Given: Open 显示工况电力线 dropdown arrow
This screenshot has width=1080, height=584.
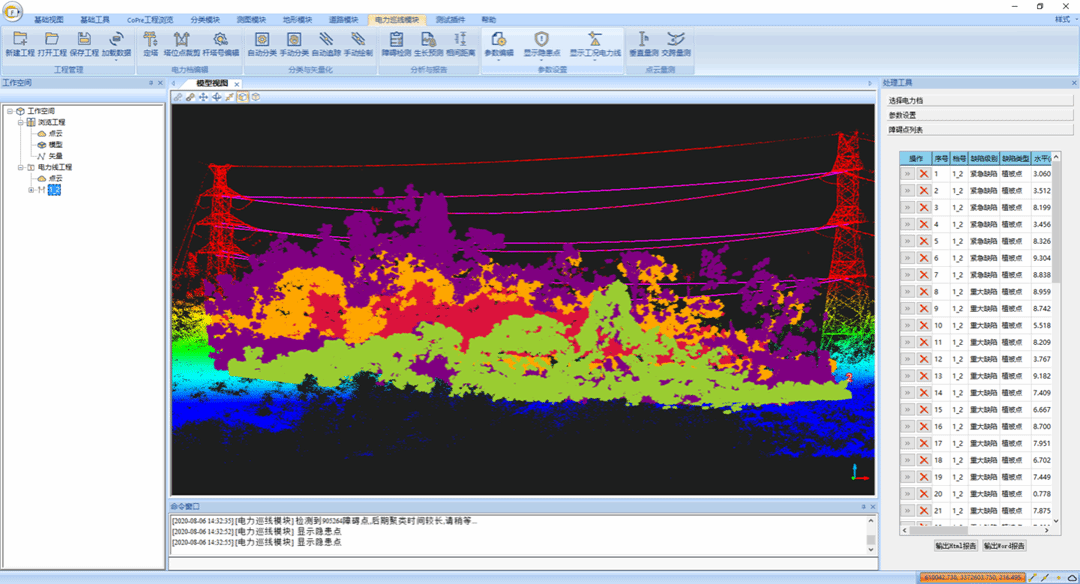Looking at the screenshot, I should (594, 61).
